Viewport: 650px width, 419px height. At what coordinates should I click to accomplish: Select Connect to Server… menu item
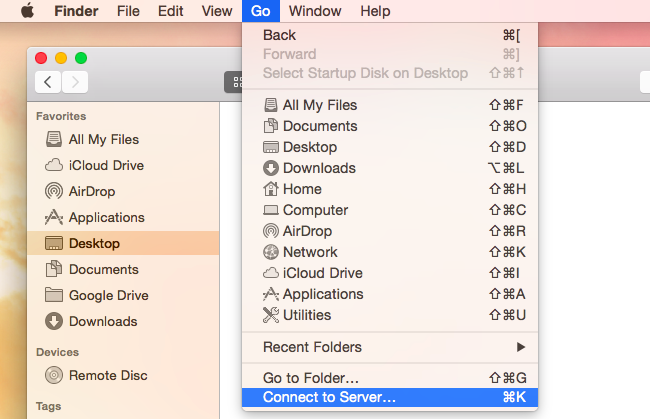coord(390,397)
